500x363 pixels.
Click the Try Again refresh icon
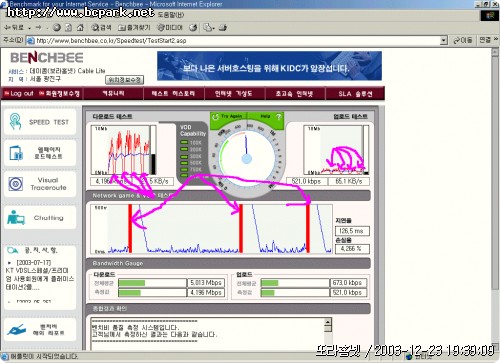click(215, 117)
